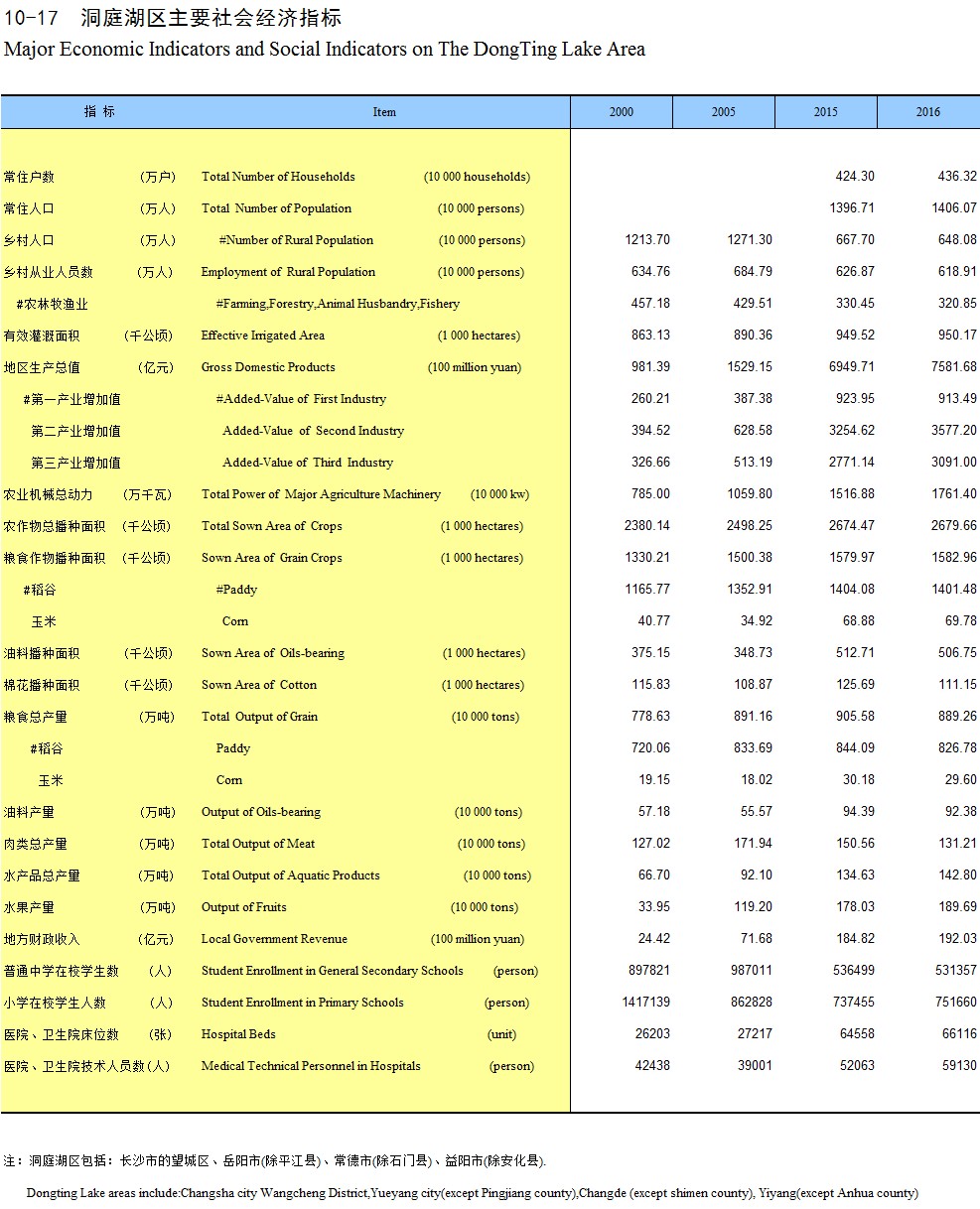The image size is (980, 1209).
Task: Click Student Enrollment in General Secondary Schools
Action: click(333, 971)
